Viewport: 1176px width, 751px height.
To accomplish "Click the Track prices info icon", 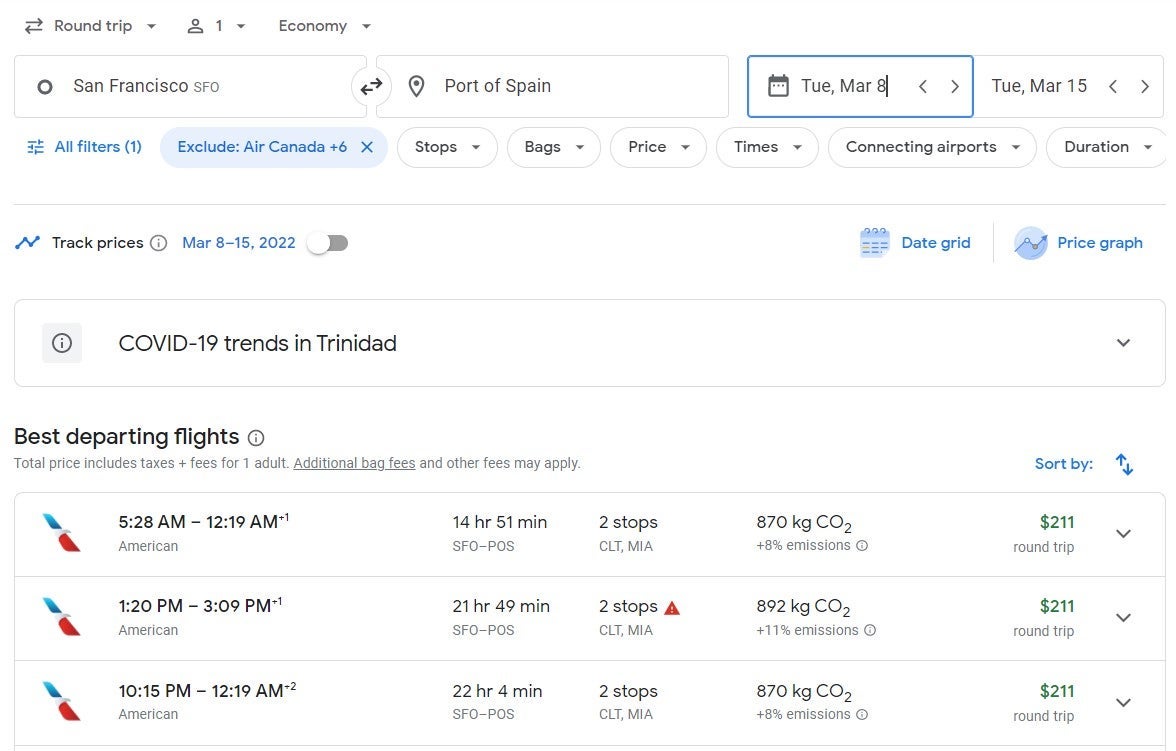I will pos(158,243).
